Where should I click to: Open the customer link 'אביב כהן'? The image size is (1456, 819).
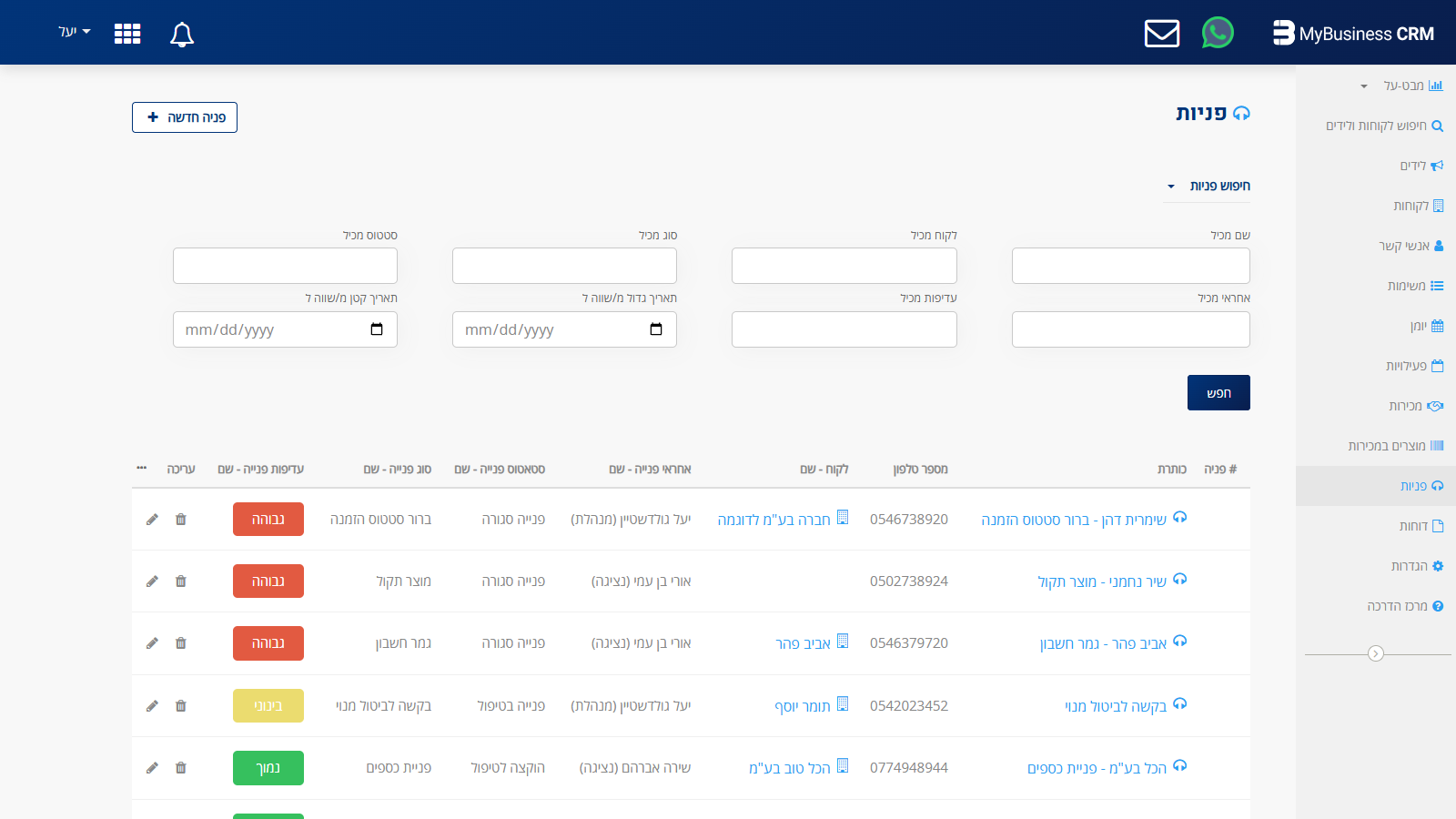point(803,643)
